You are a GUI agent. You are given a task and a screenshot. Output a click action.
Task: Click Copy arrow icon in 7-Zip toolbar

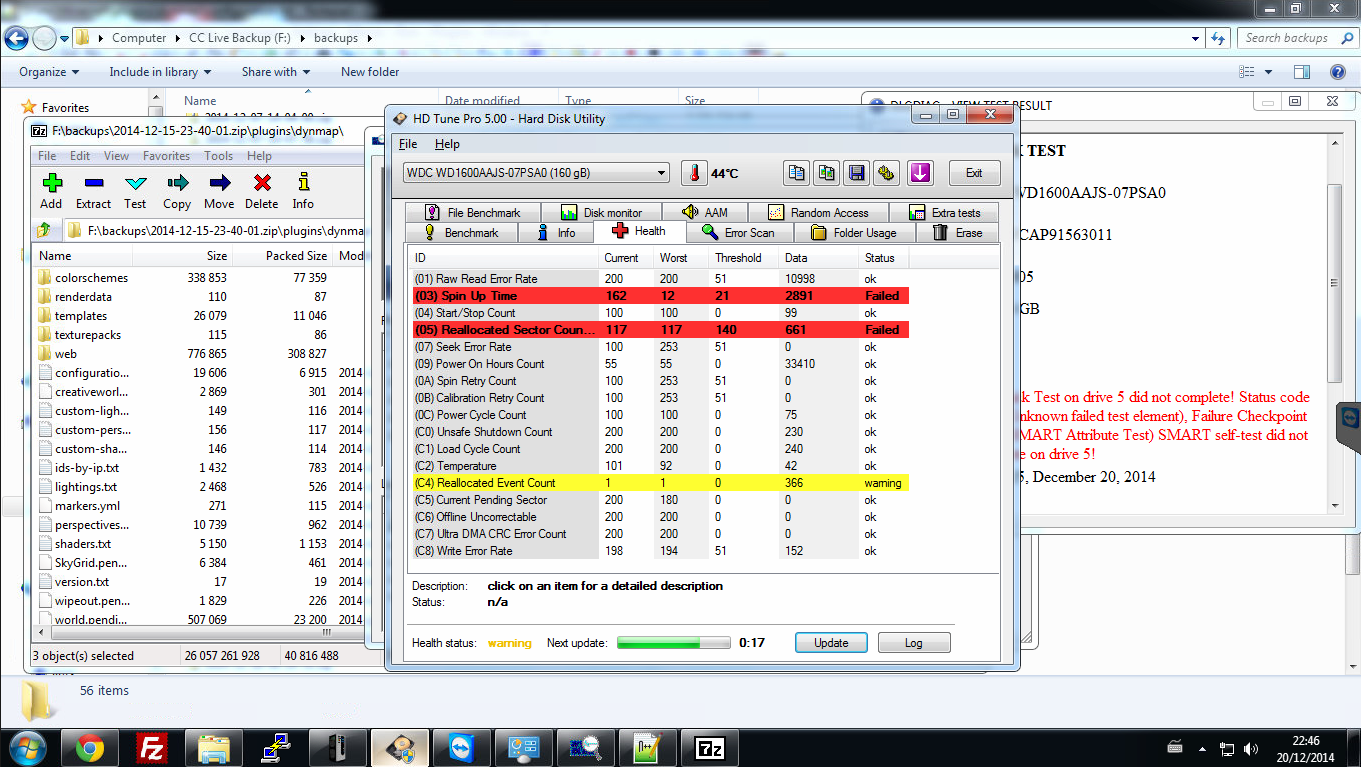[177, 183]
